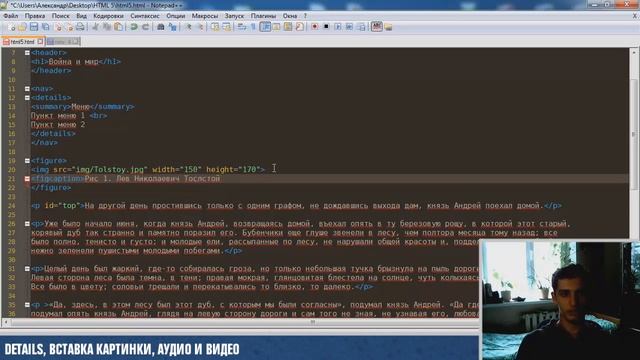The width and height of the screenshot is (640, 360).
Task: Click the webcam video overlay
Action: point(560,300)
